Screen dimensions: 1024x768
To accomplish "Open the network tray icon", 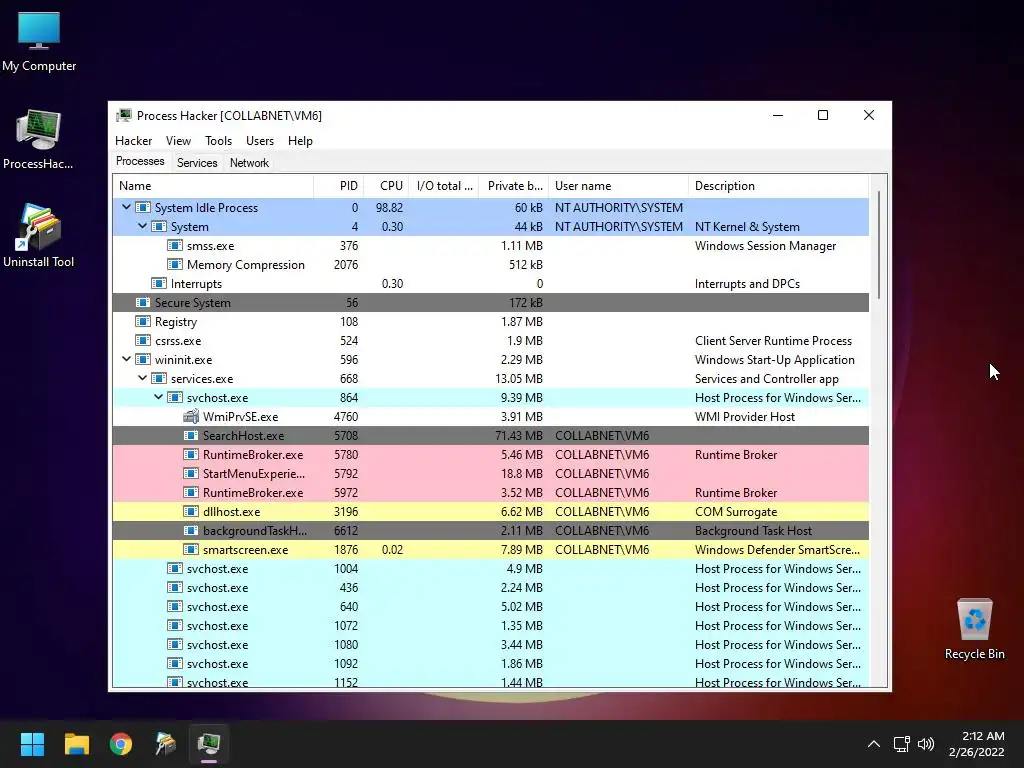I will click(x=902, y=744).
